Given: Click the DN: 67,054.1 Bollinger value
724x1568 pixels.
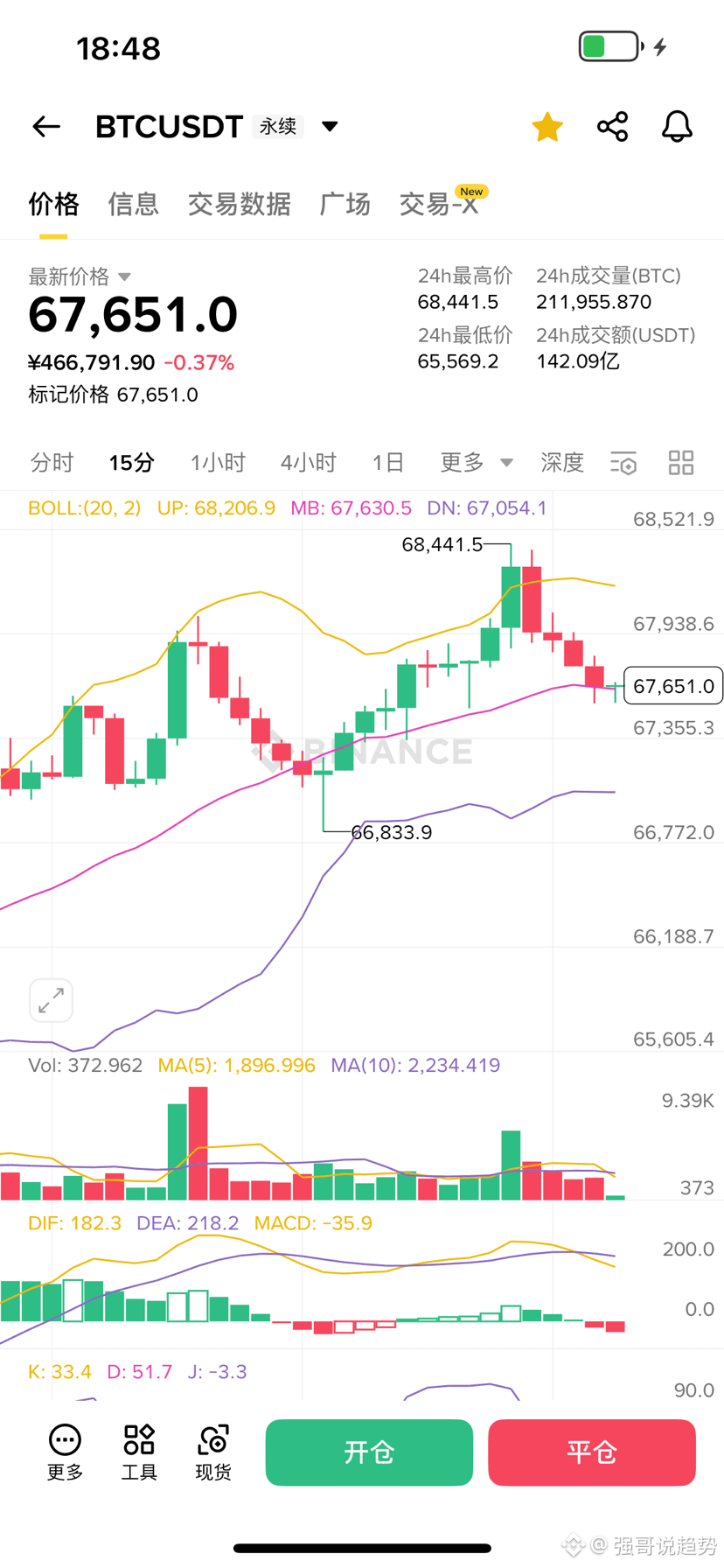Looking at the screenshot, I should 487,507.
